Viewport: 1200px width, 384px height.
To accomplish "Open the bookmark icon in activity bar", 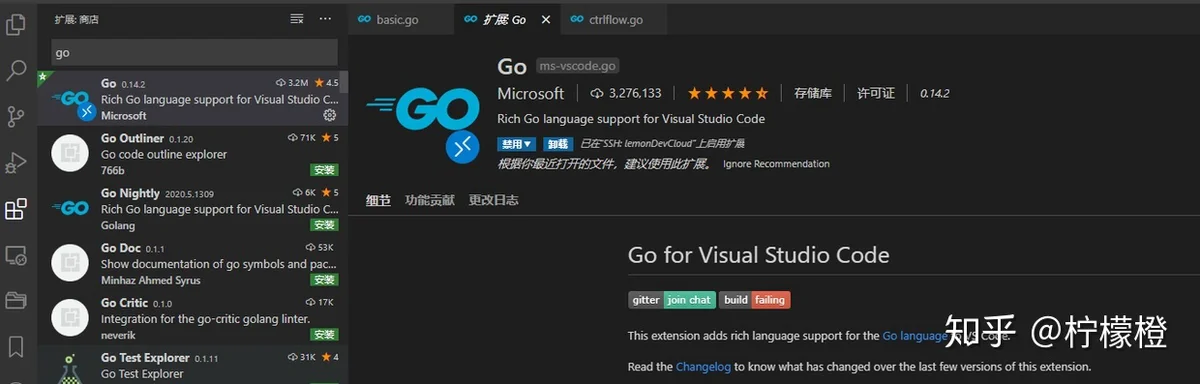I will click(x=16, y=347).
